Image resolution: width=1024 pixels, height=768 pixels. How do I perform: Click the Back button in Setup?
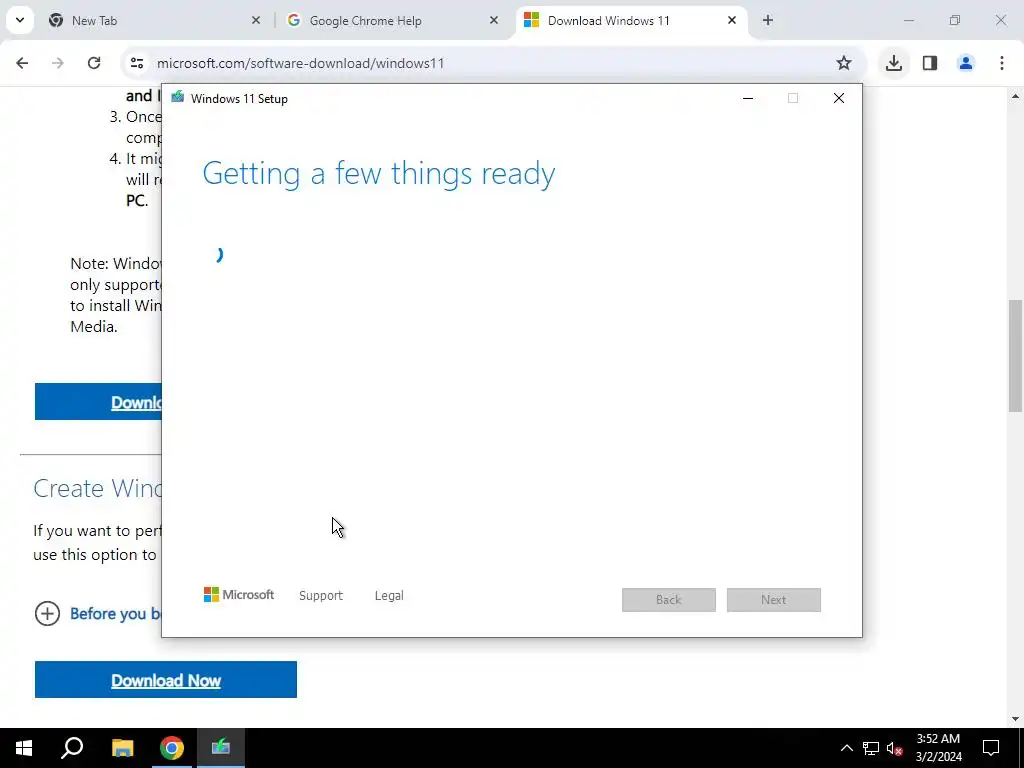pos(669,600)
